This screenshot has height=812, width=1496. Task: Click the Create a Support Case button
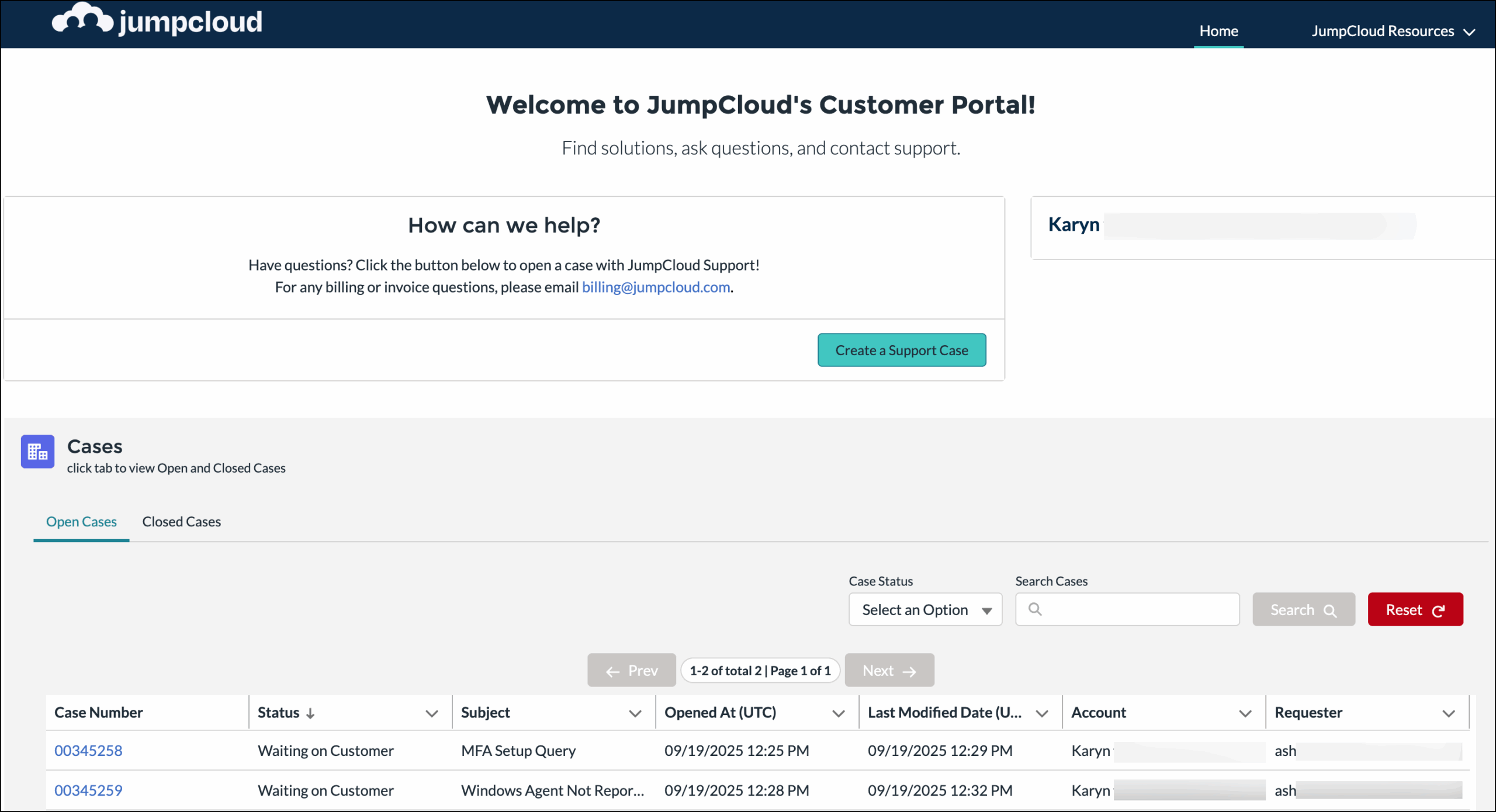(902, 350)
